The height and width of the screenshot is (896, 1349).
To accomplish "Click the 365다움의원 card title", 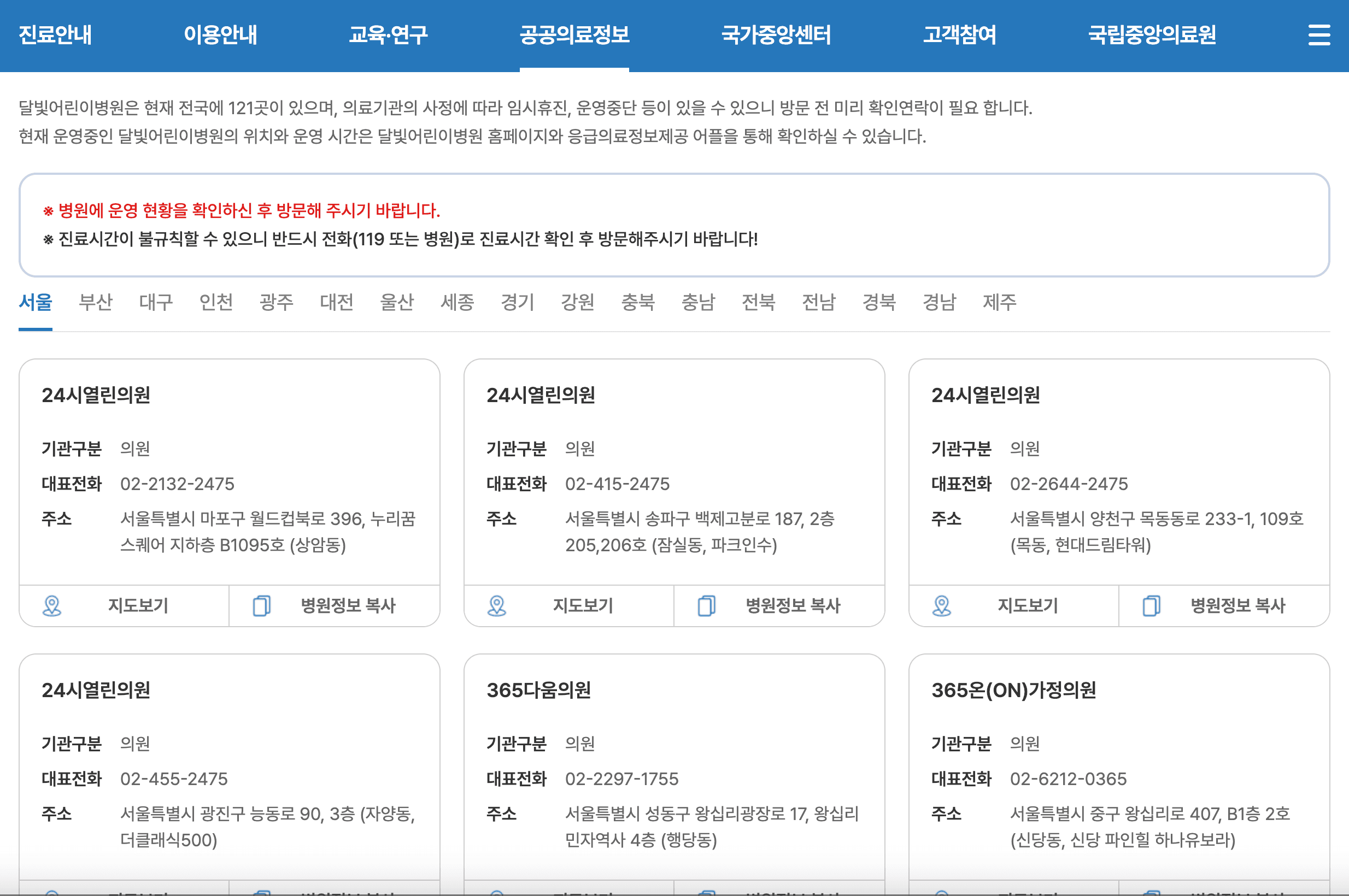I will pyautogui.click(x=538, y=690).
